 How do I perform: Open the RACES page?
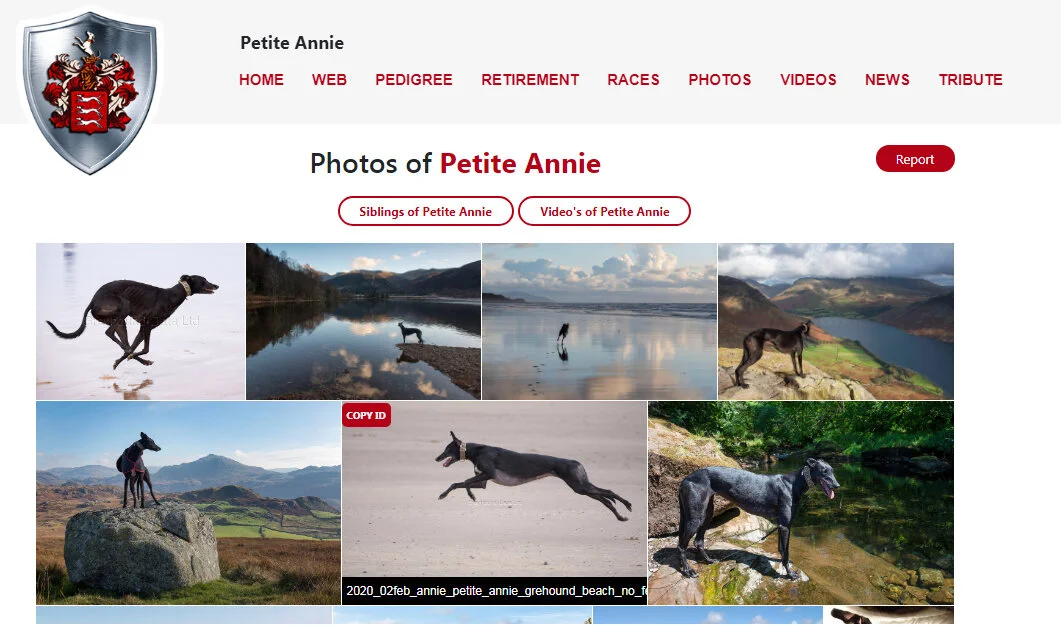(633, 80)
